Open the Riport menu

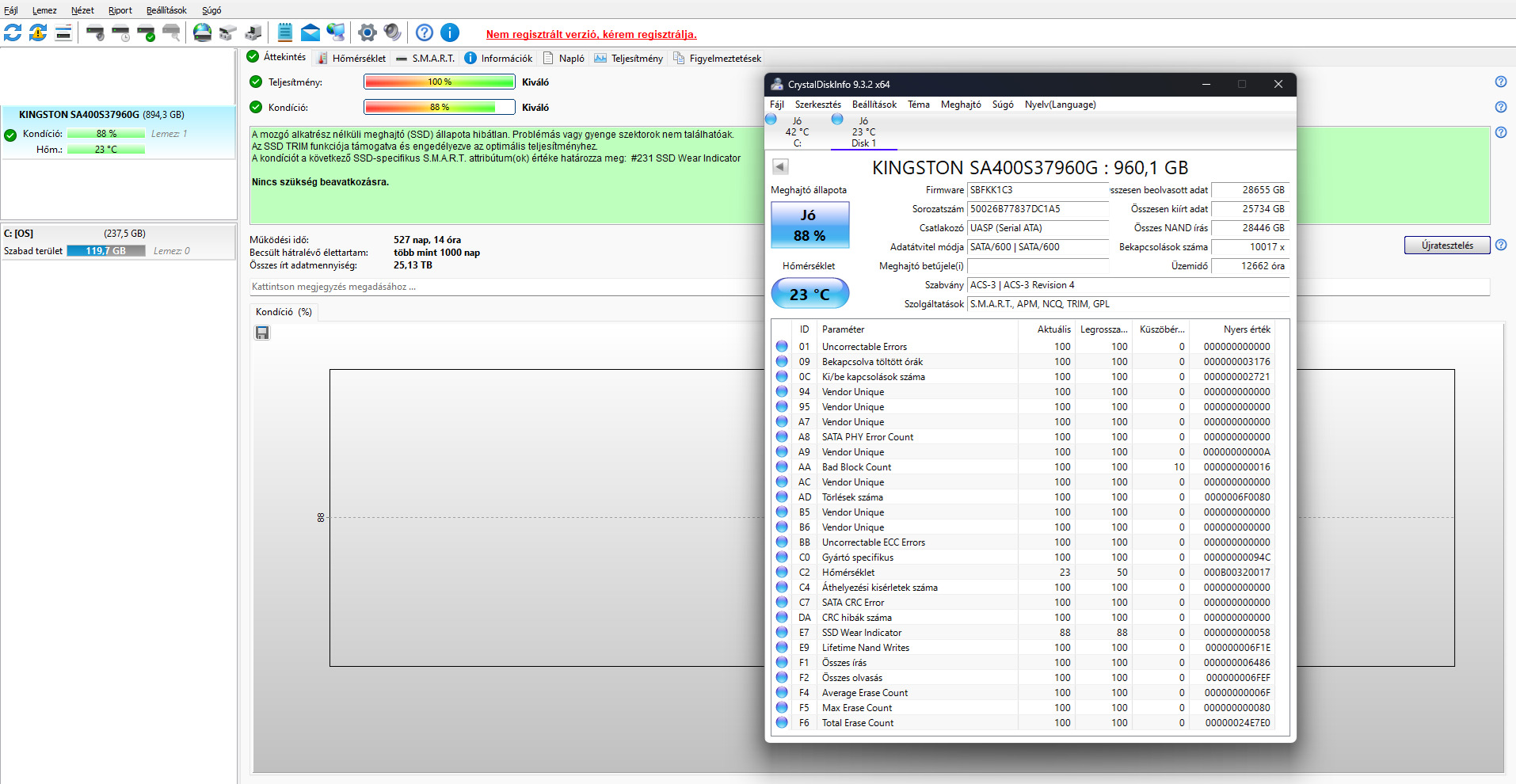[x=120, y=10]
